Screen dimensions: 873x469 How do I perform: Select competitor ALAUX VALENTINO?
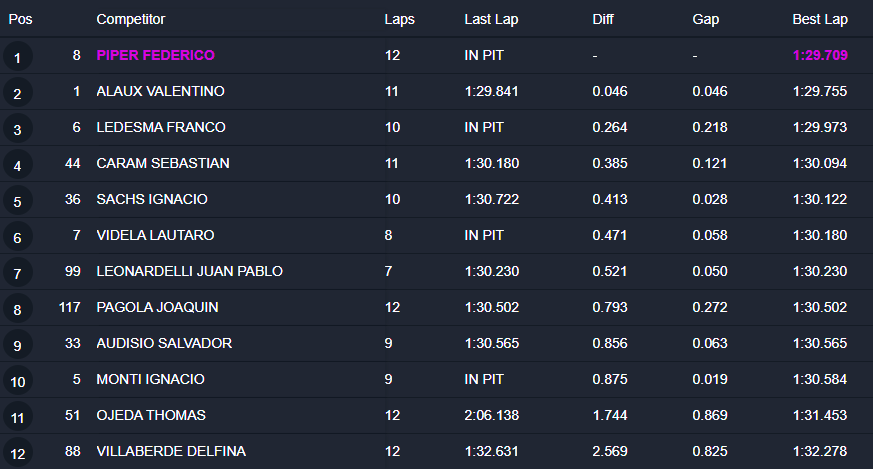pyautogui.click(x=160, y=91)
